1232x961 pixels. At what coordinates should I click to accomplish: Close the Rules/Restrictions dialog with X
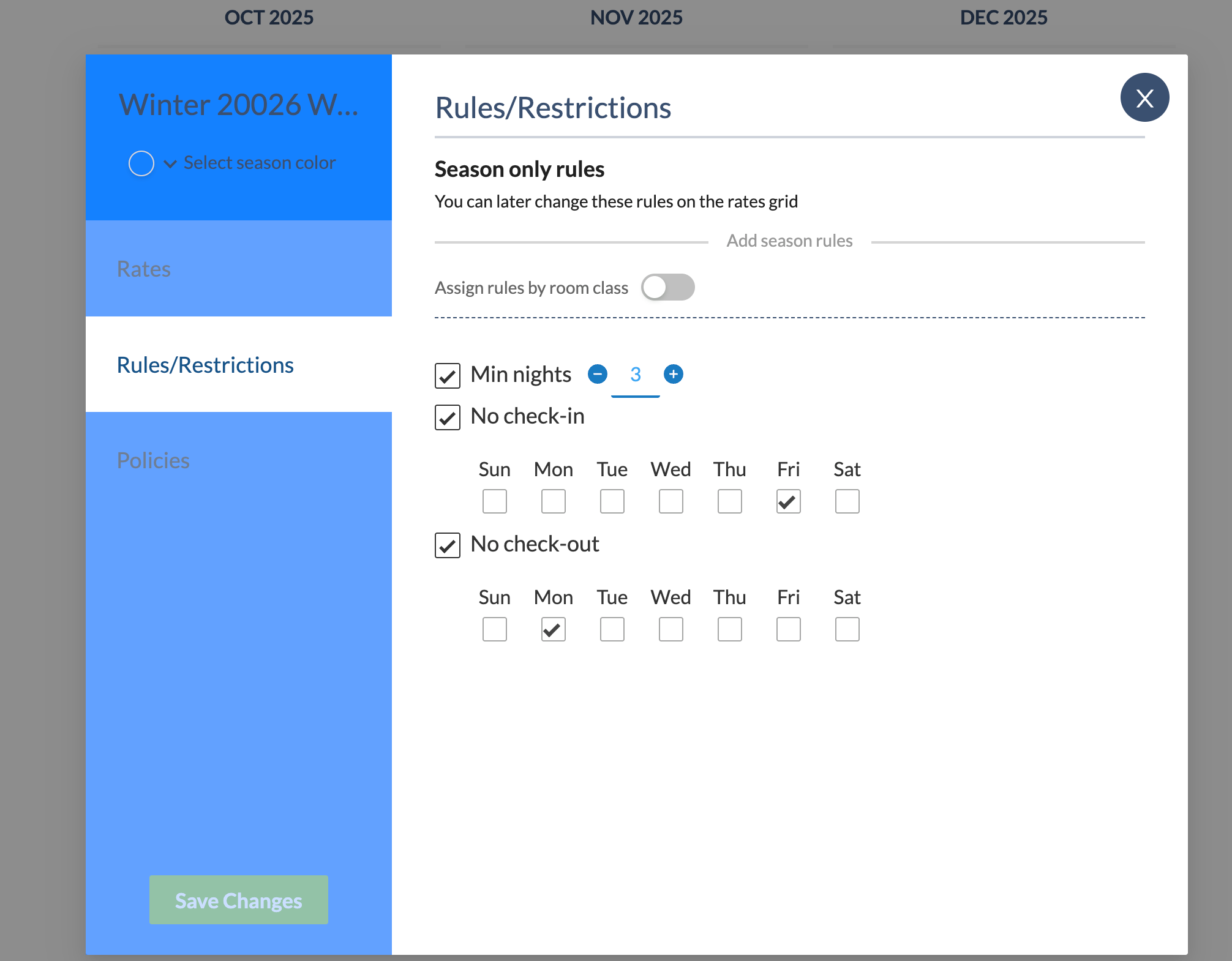[1144, 98]
